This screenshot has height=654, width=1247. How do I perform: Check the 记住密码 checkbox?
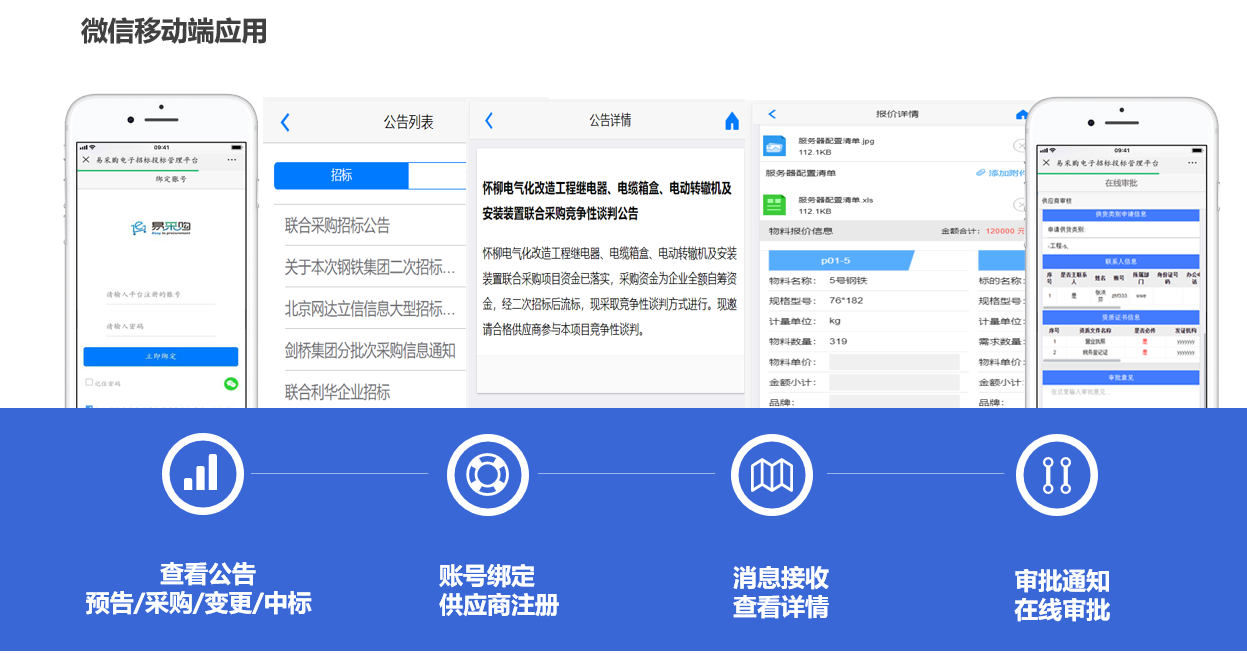pos(89,382)
